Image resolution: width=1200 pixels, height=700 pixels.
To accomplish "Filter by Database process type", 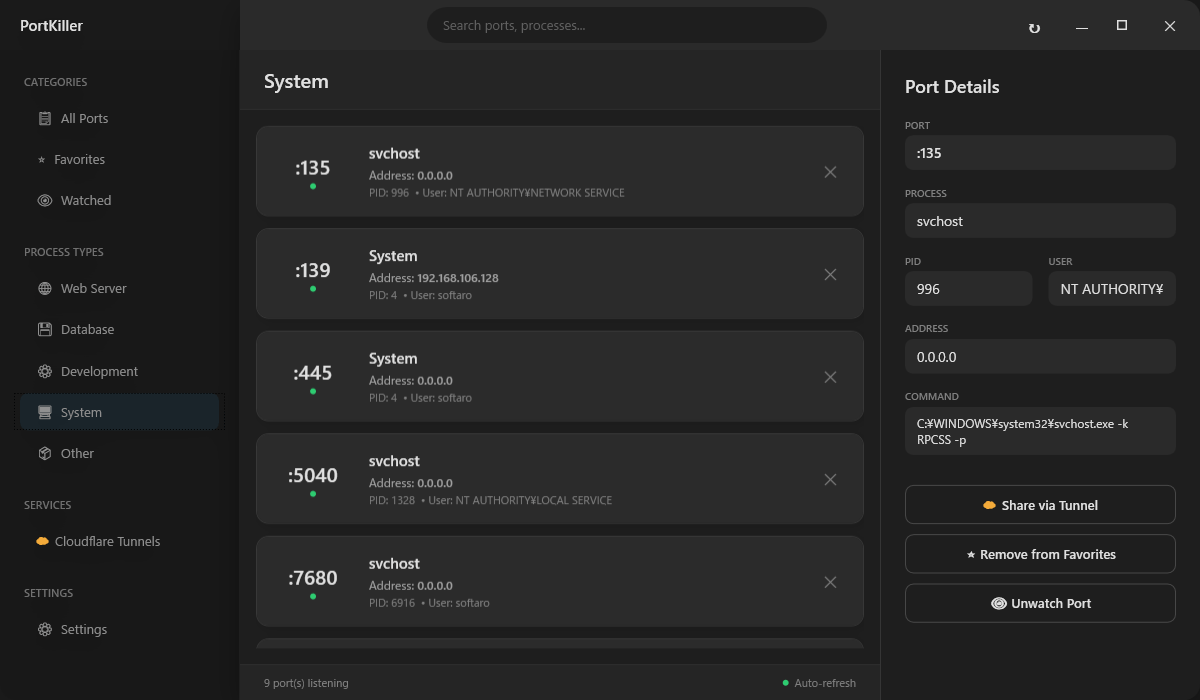I will click(87, 329).
